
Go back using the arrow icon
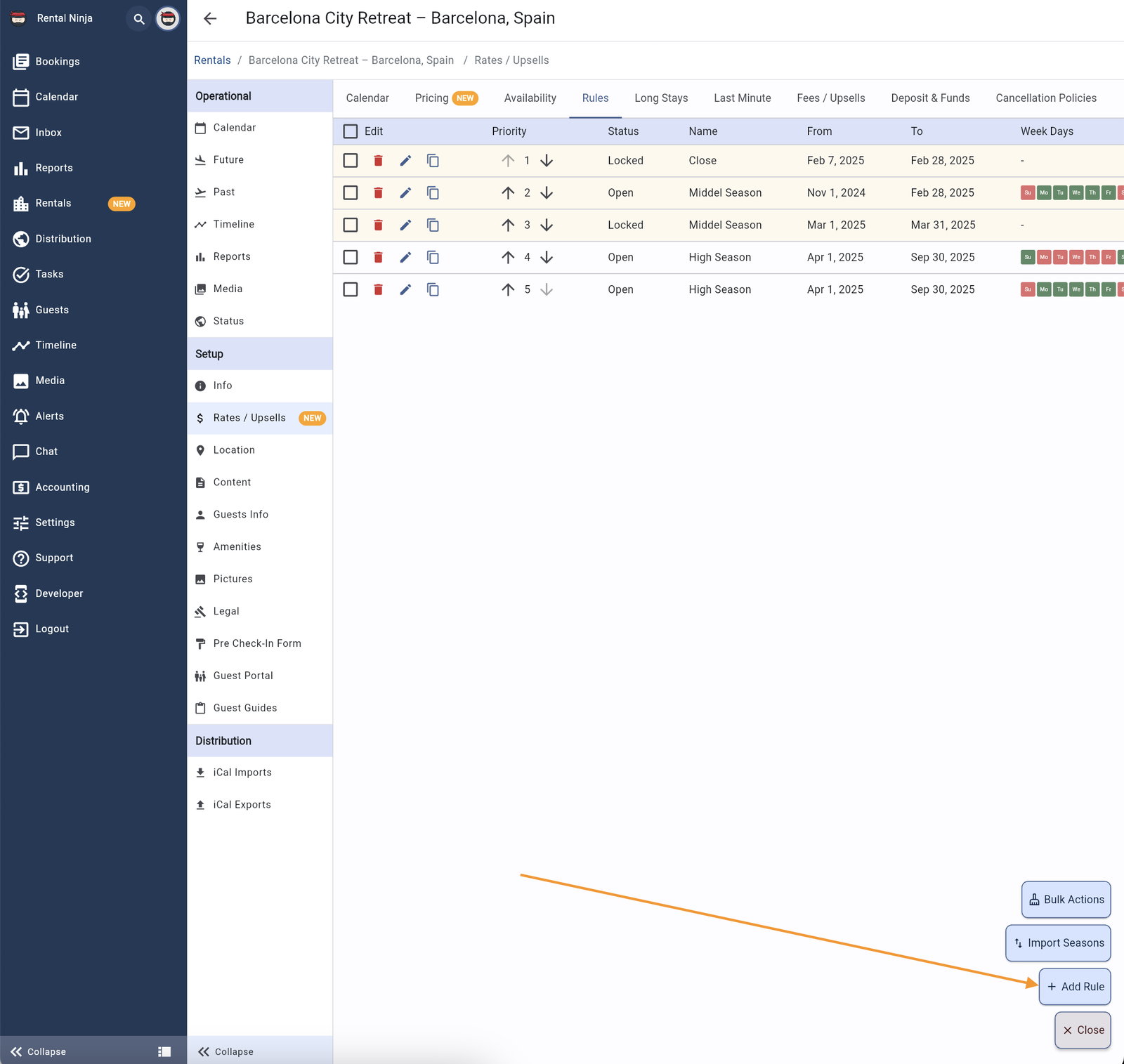click(210, 19)
